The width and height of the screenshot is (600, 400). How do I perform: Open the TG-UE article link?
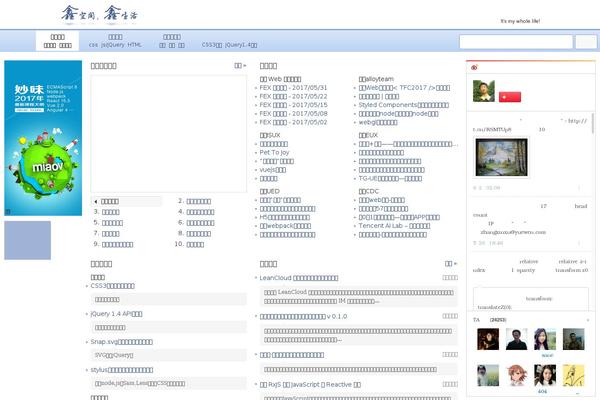(x=390, y=179)
